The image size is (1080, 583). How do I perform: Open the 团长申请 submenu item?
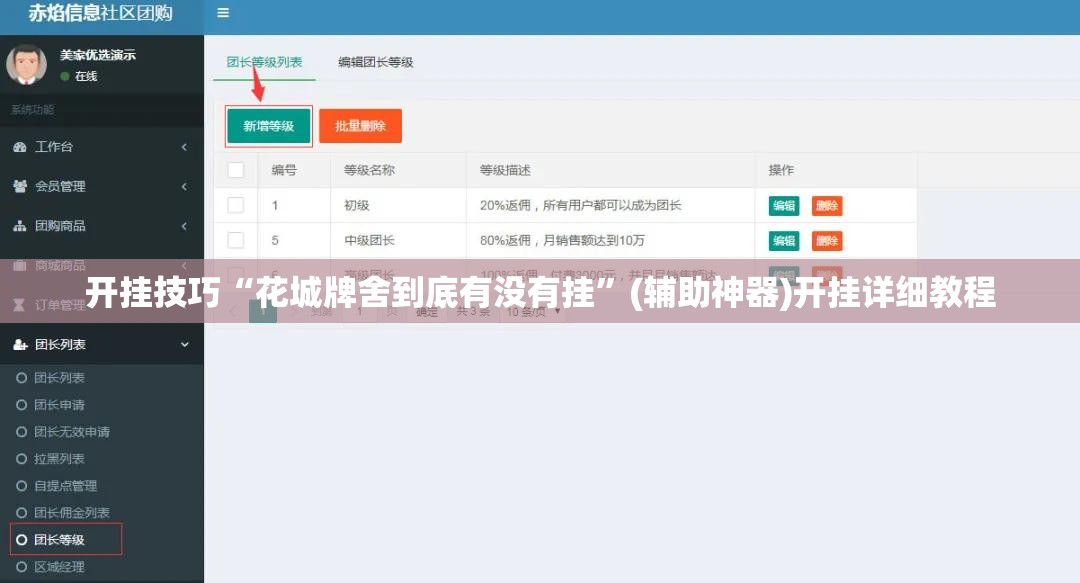tap(59, 405)
